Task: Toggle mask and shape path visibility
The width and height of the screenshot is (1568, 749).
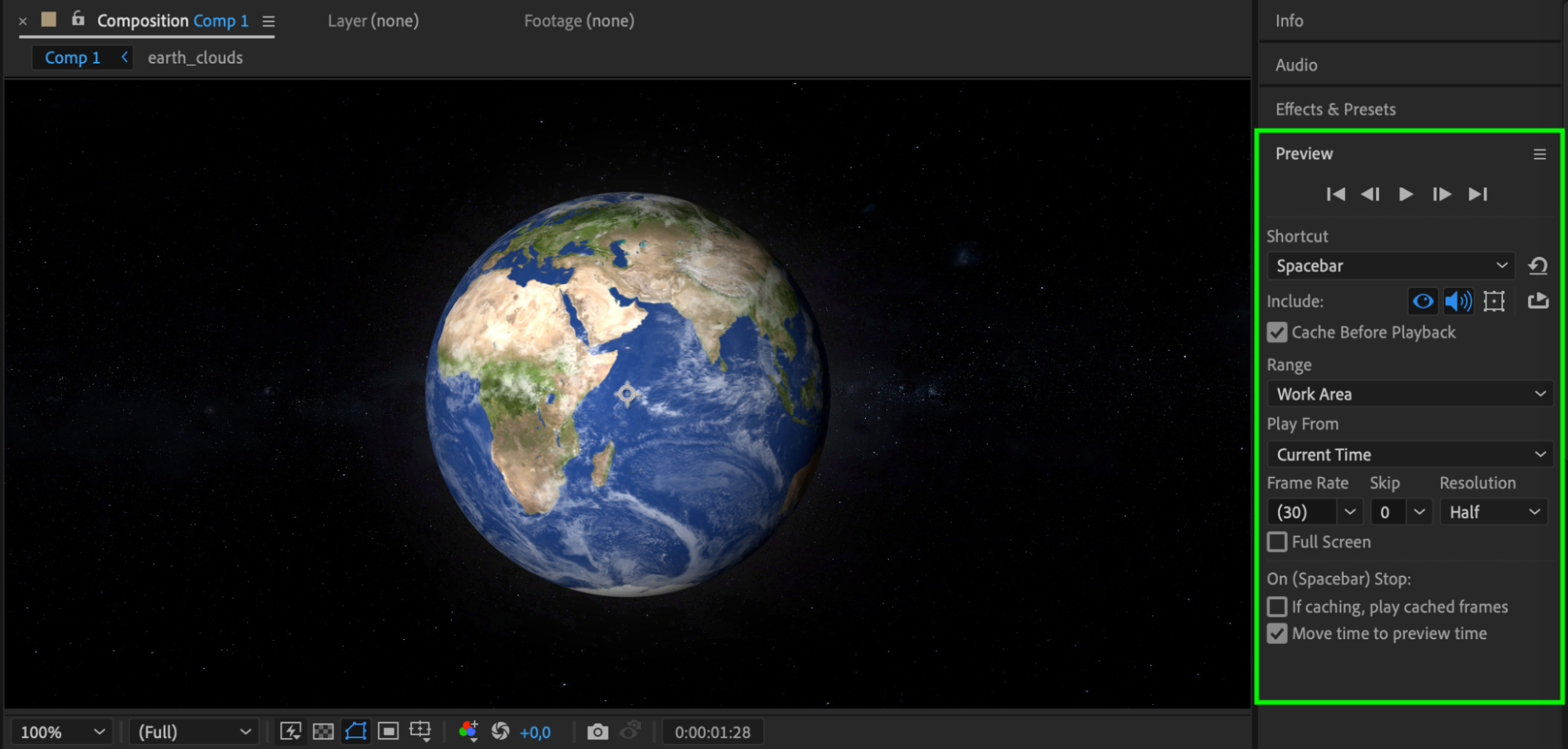Action: coord(356,732)
